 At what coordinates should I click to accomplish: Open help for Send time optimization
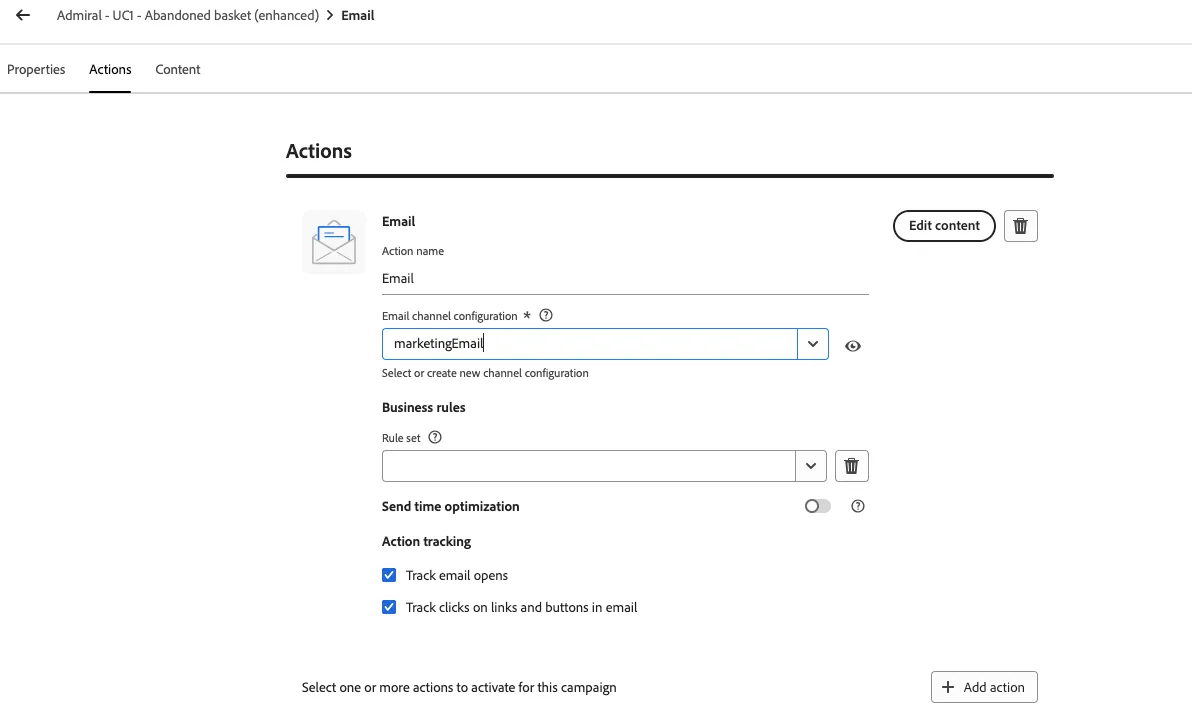click(858, 506)
